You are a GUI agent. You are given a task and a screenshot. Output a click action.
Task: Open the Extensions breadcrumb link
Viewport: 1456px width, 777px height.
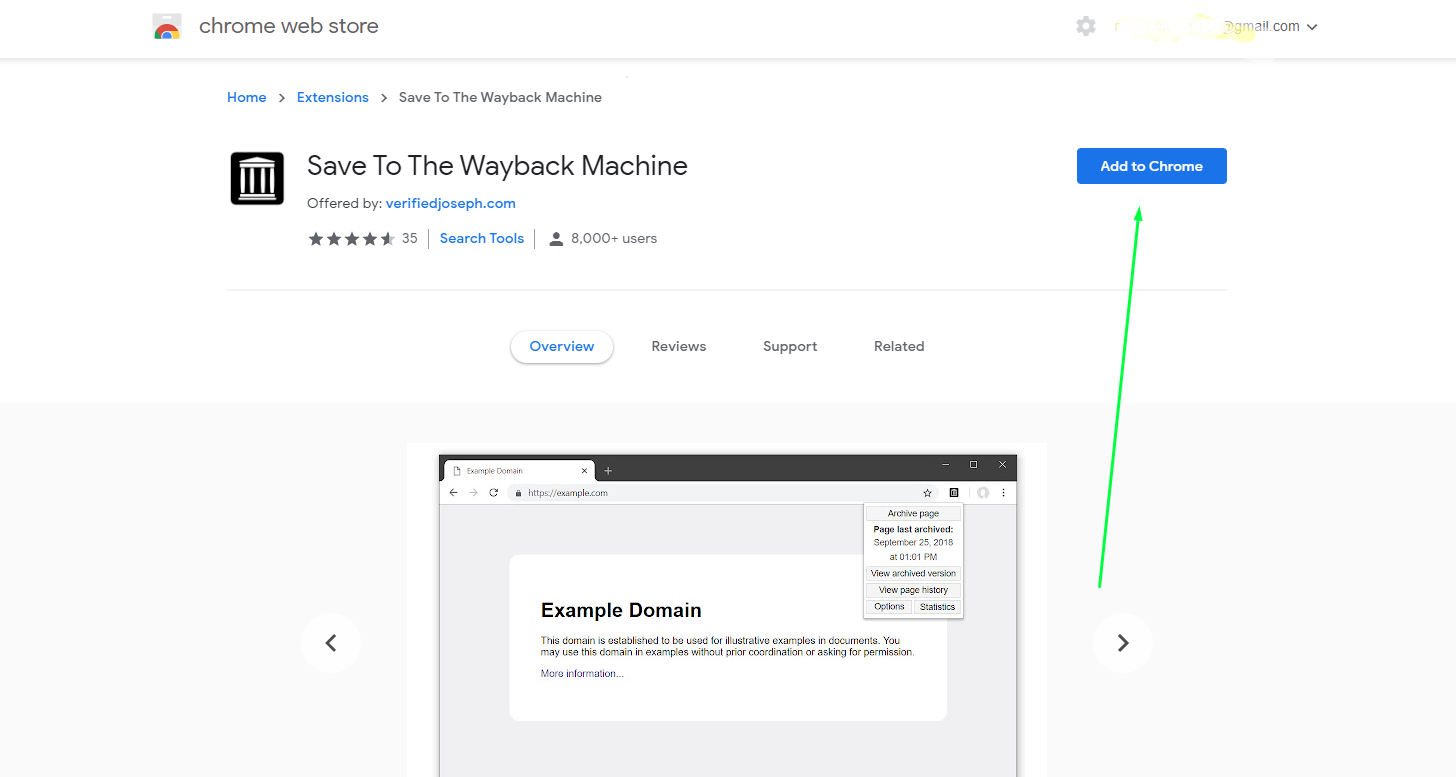point(333,97)
